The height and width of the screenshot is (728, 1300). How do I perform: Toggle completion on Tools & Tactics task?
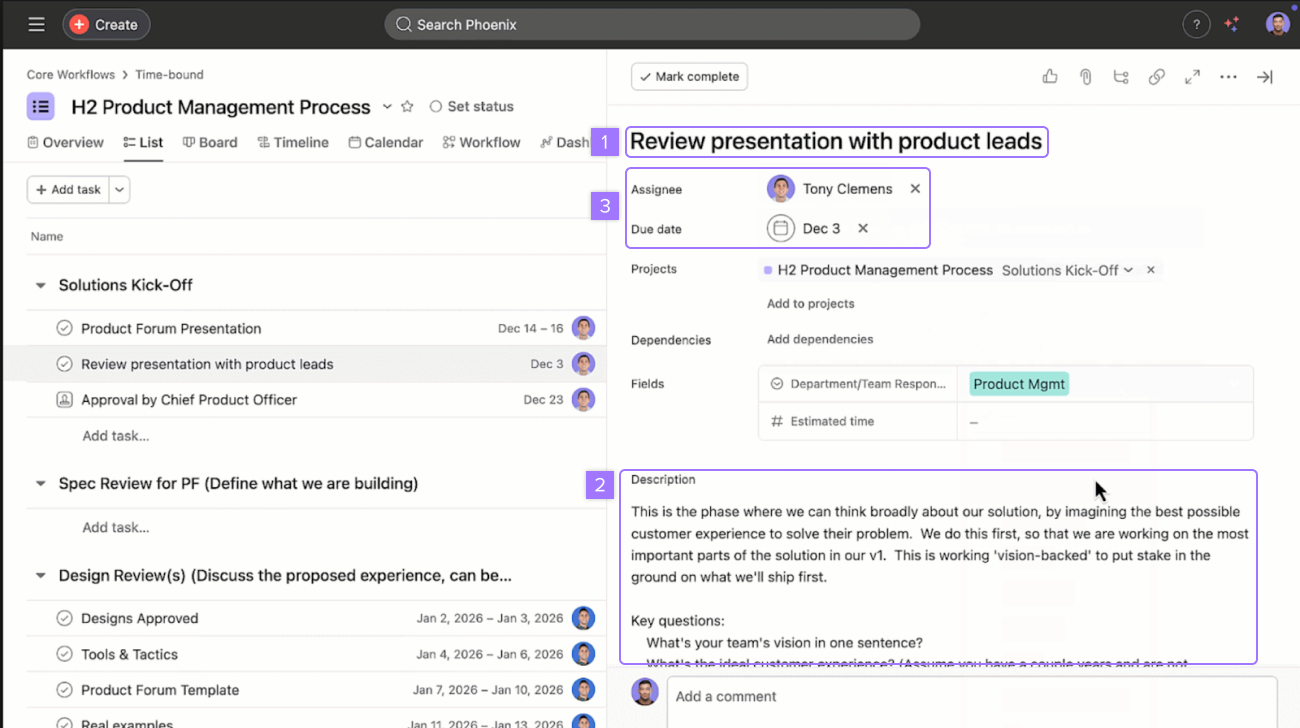(x=64, y=654)
